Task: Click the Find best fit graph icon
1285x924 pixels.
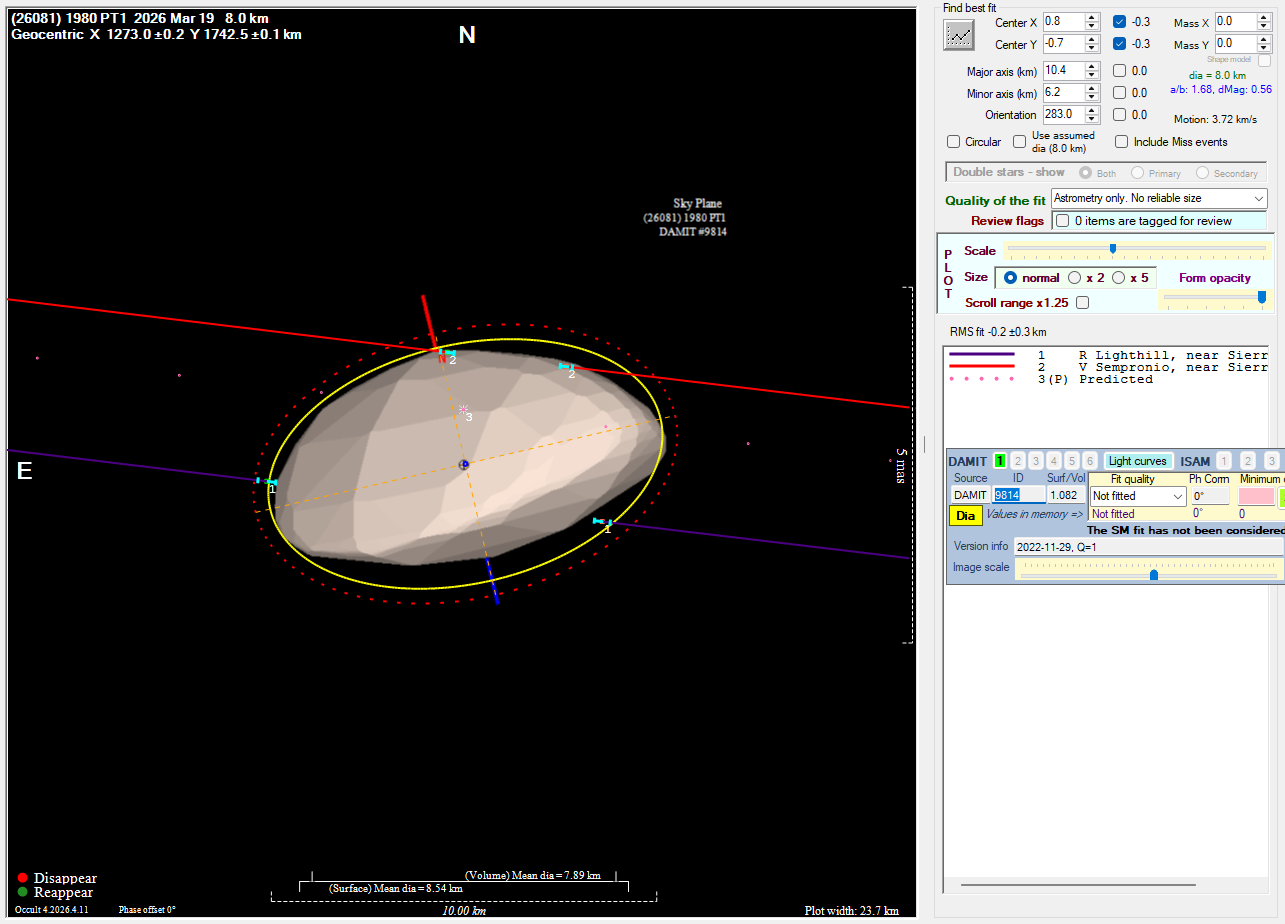Action: pos(959,35)
